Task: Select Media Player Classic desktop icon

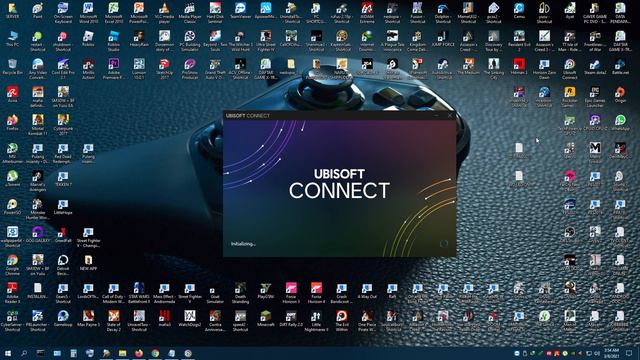Action: click(x=189, y=12)
